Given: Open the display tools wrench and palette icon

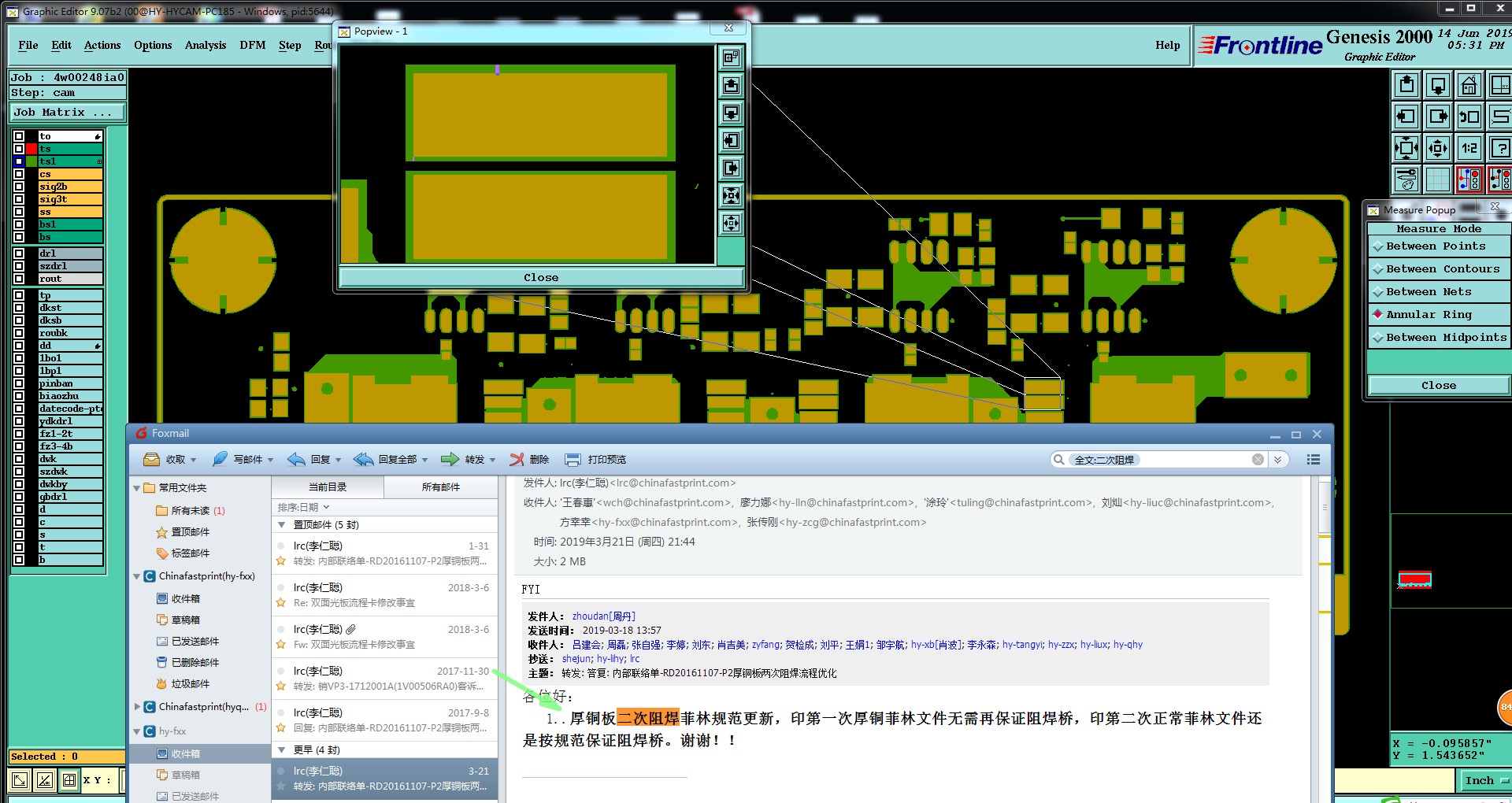Looking at the screenshot, I should 1406,179.
